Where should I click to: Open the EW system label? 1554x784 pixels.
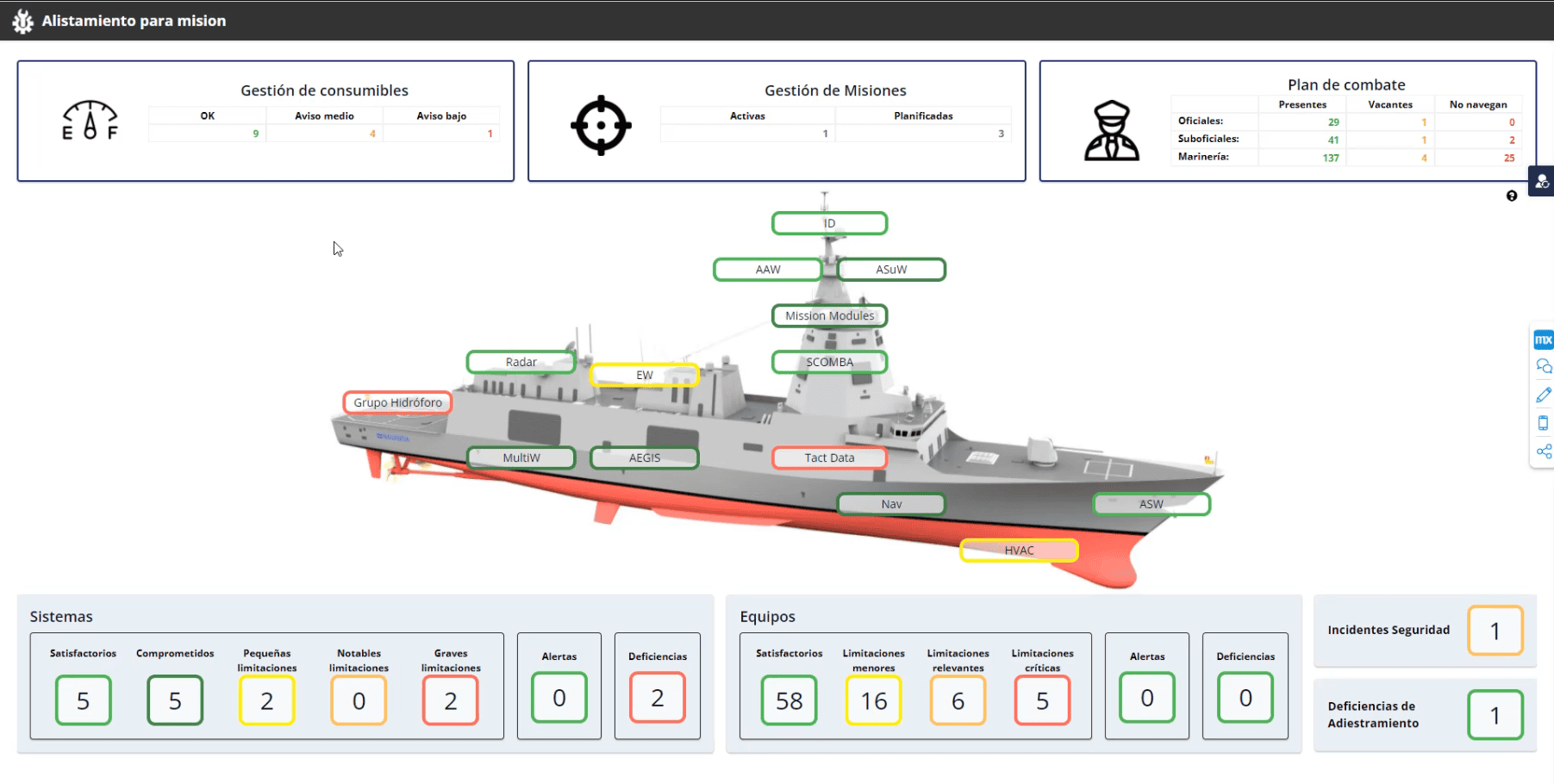pyautogui.click(x=644, y=375)
